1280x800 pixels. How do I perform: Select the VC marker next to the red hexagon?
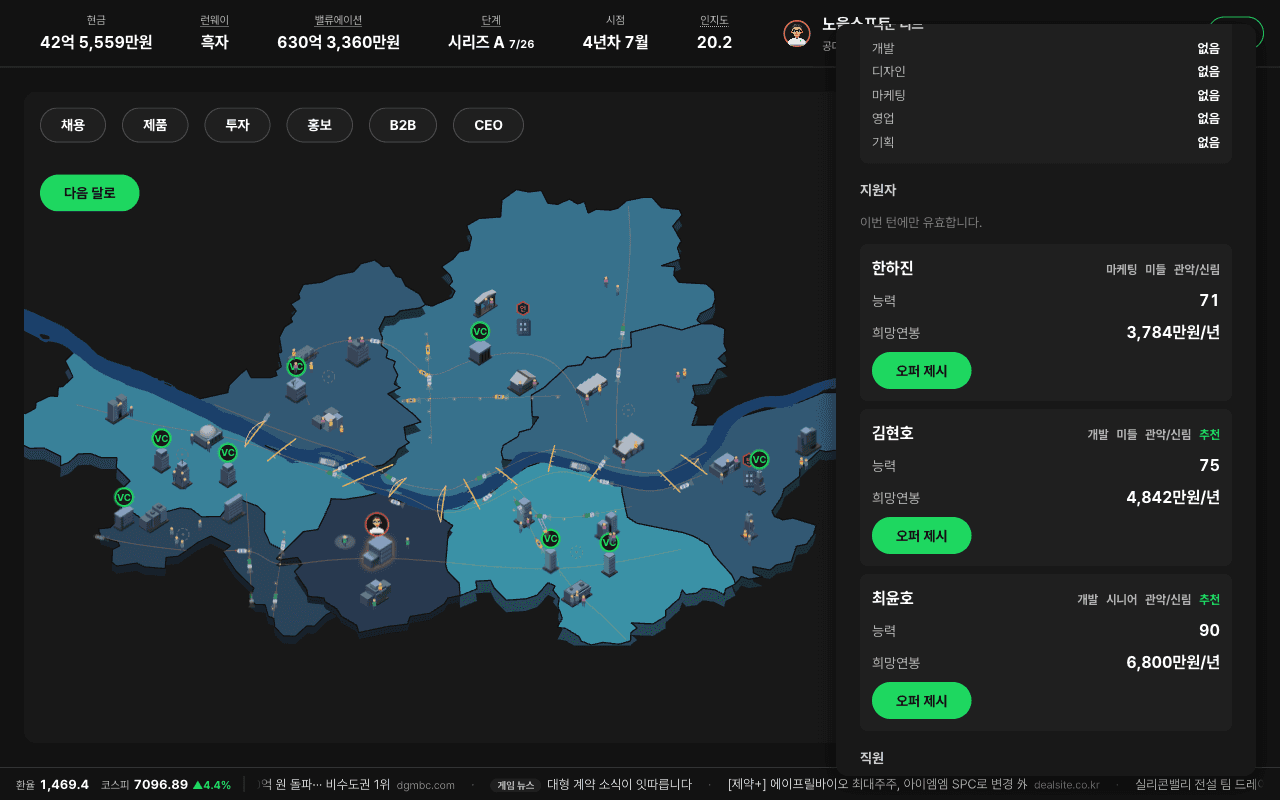click(480, 331)
